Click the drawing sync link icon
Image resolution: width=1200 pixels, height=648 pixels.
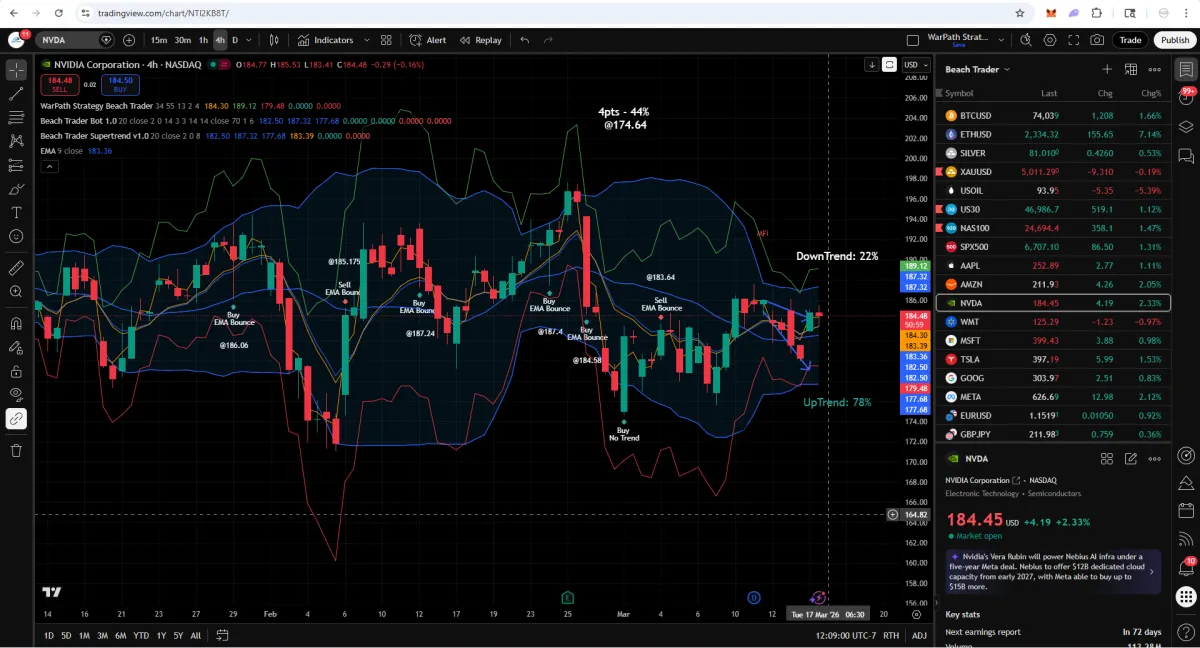(16, 419)
